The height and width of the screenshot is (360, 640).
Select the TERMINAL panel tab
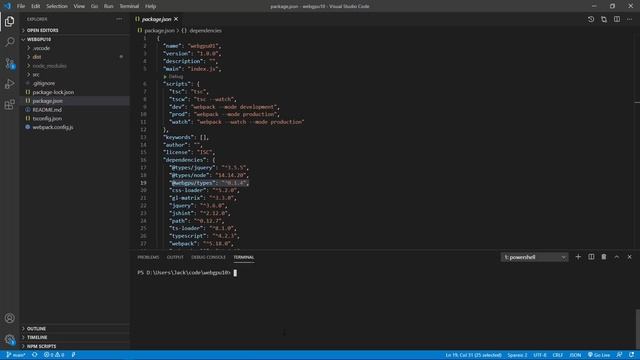pyautogui.click(x=244, y=257)
